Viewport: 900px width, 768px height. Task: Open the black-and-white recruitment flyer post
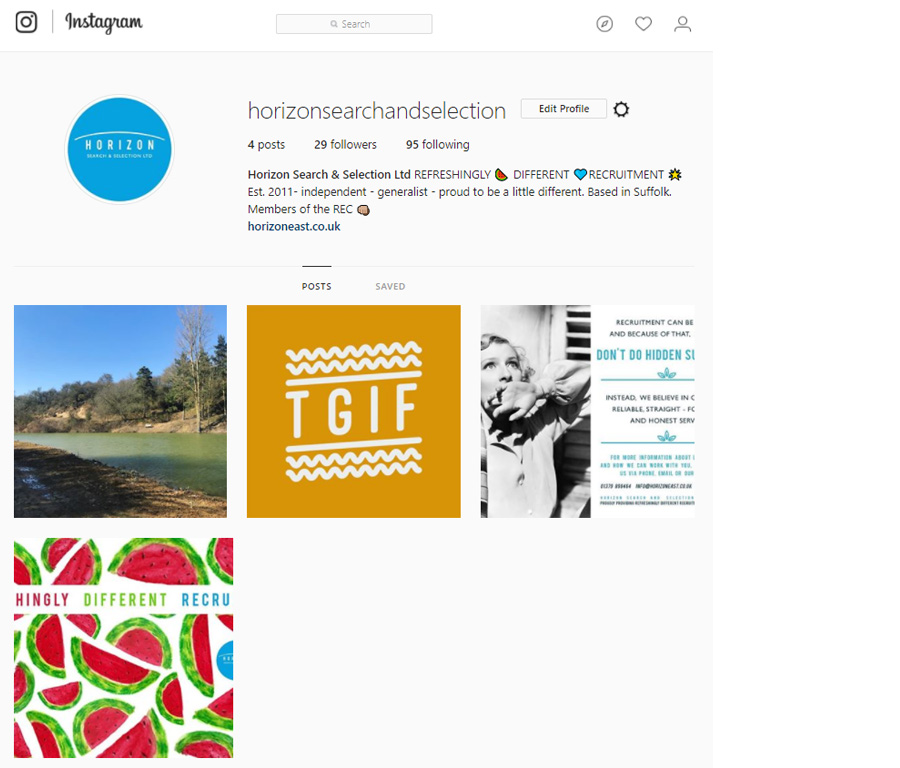click(x=587, y=412)
